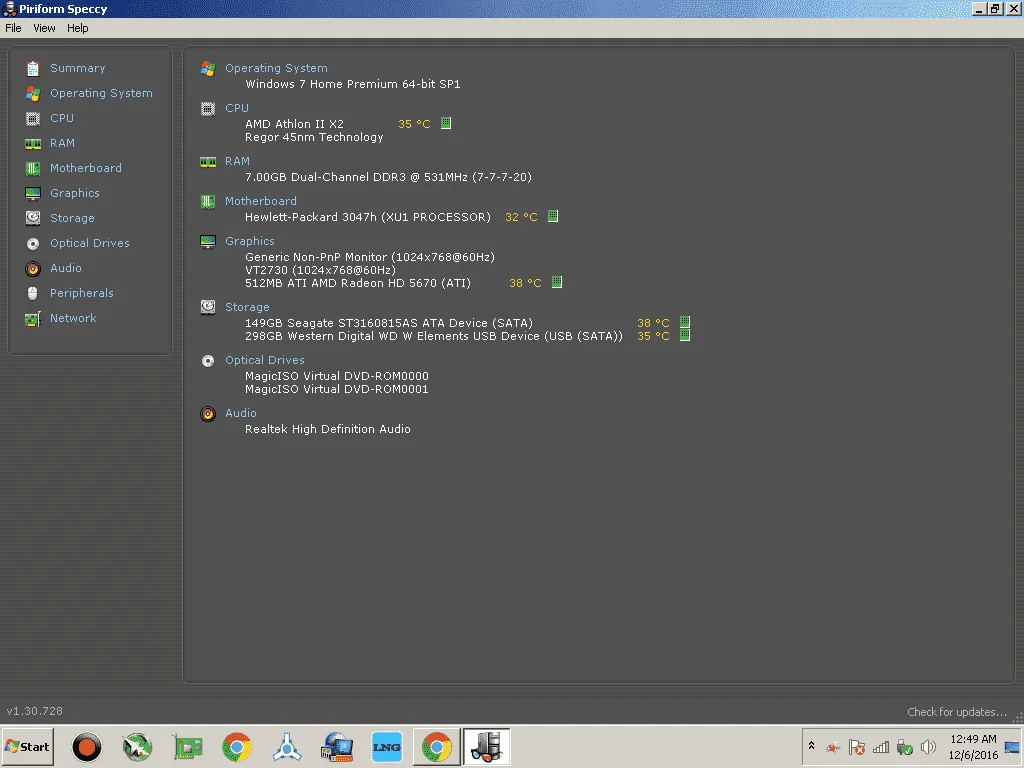This screenshot has height=768, width=1024.
Task: Open Optical Drives section from sidebar label
Action: tap(89, 243)
